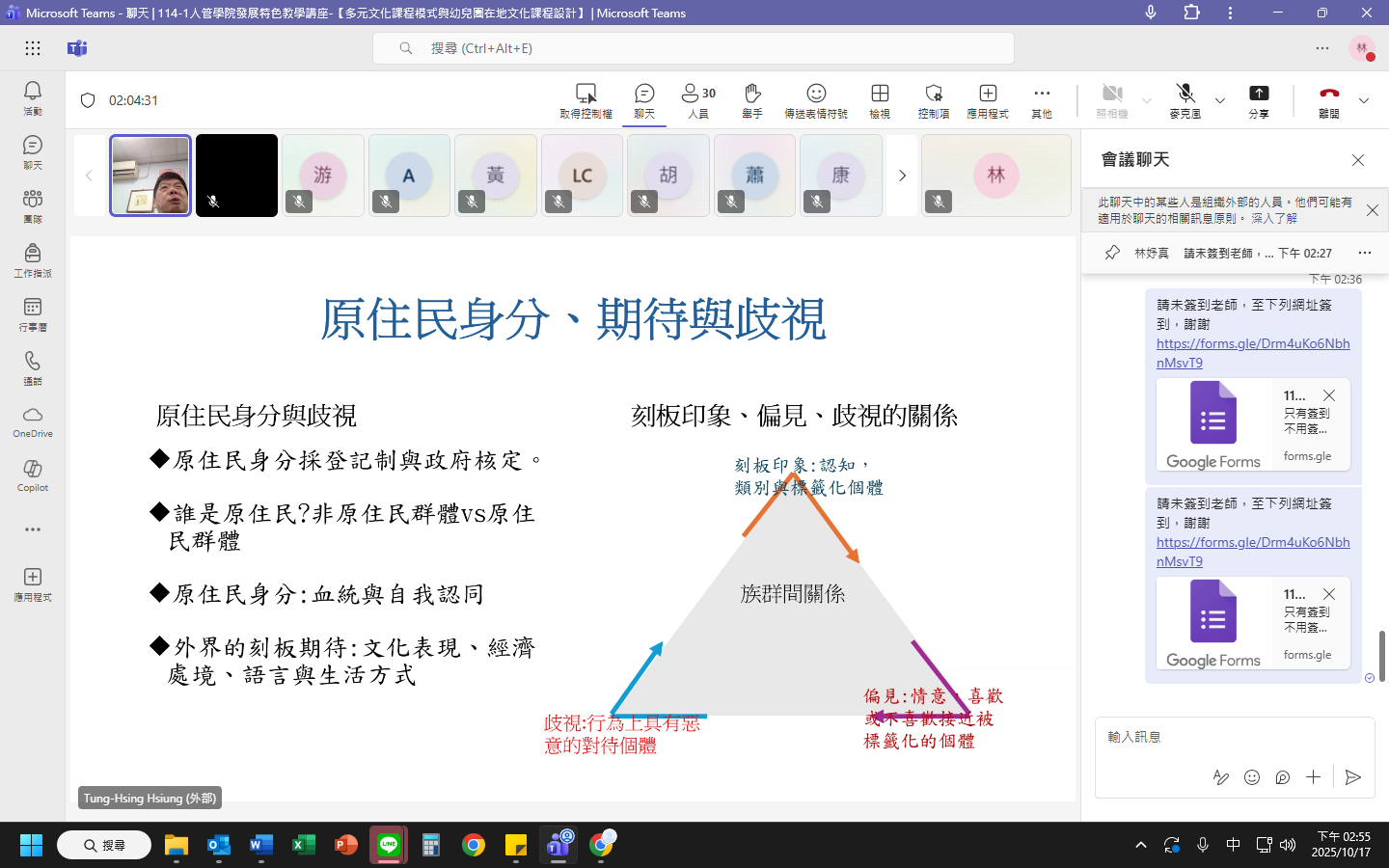Show next participants with right chevron
The height and width of the screenshot is (868, 1389).
click(x=902, y=176)
